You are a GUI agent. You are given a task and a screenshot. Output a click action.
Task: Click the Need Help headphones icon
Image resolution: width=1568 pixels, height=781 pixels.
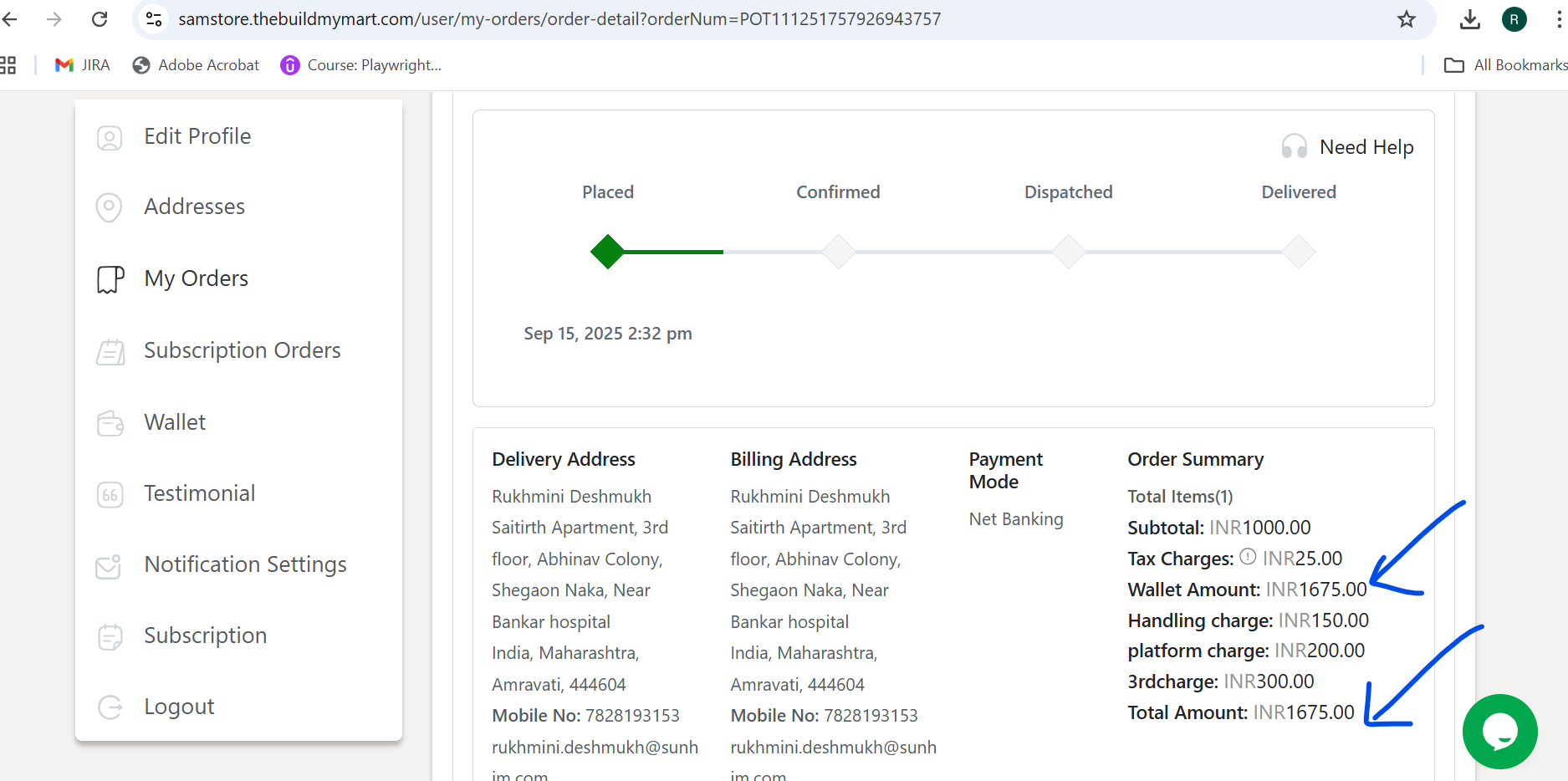(1295, 146)
